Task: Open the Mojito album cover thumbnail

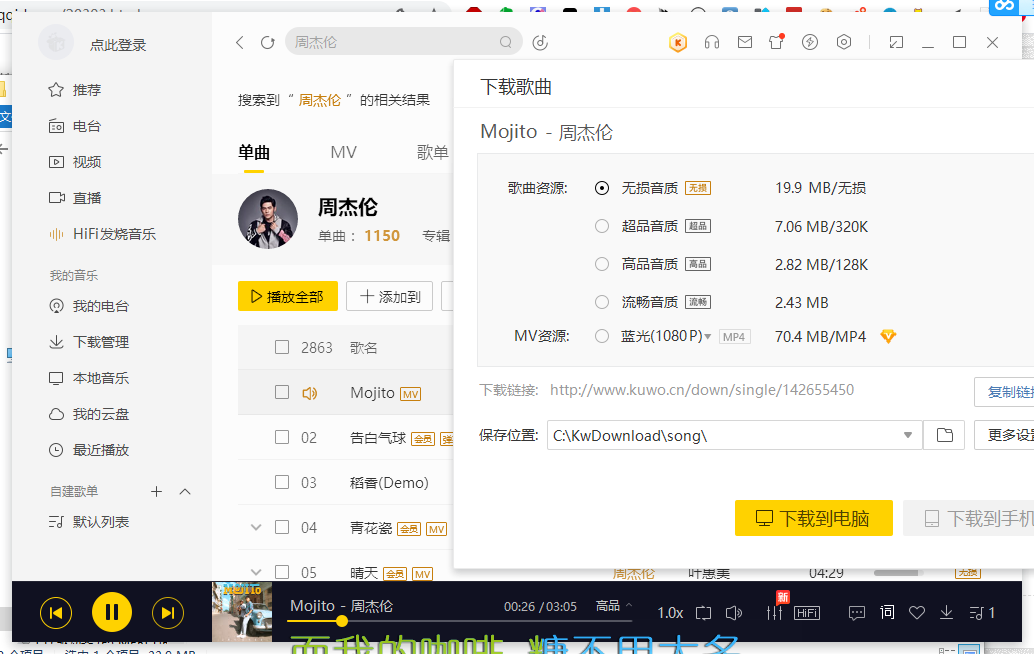Action: [x=242, y=612]
